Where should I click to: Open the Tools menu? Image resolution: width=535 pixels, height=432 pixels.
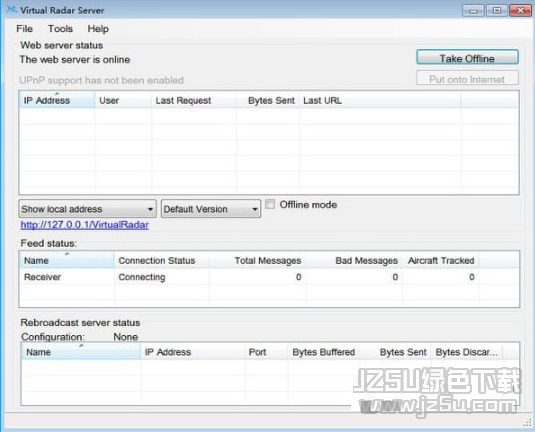pos(60,29)
